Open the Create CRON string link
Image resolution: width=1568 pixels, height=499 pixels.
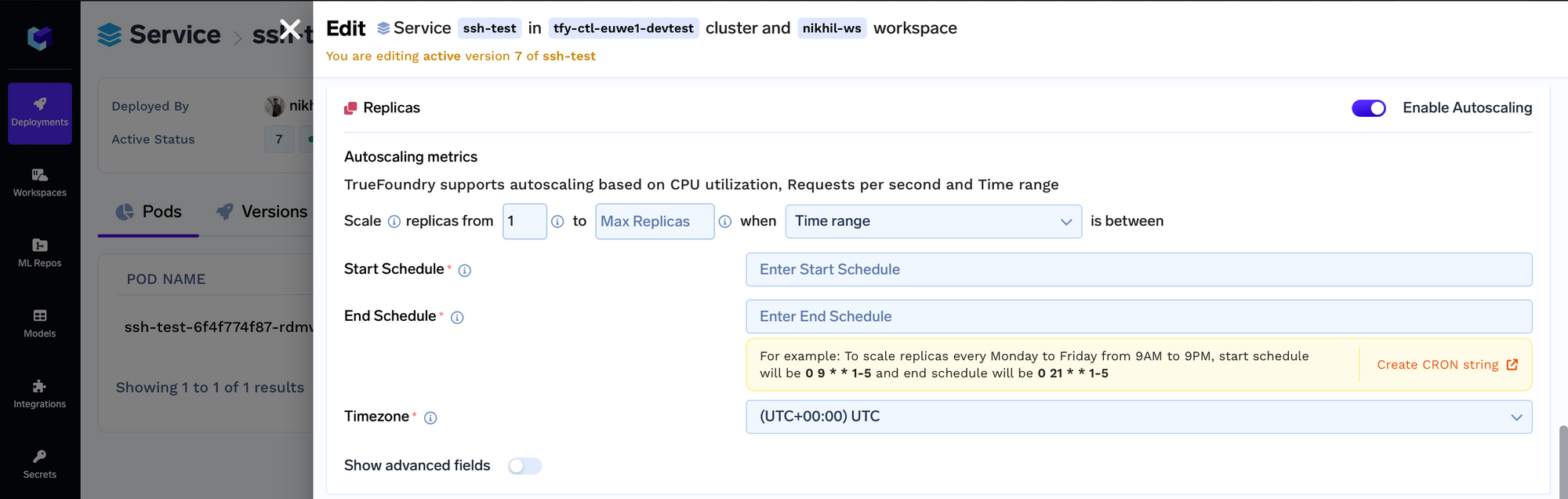(x=1446, y=365)
